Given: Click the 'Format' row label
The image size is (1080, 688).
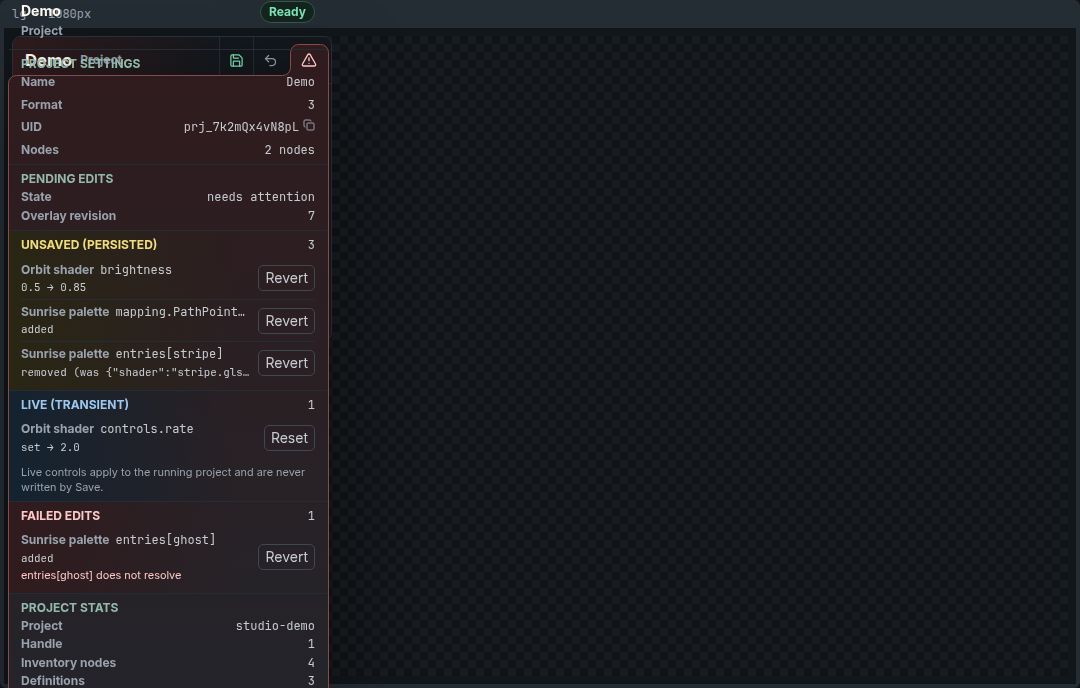Looking at the screenshot, I should (x=41, y=105).
